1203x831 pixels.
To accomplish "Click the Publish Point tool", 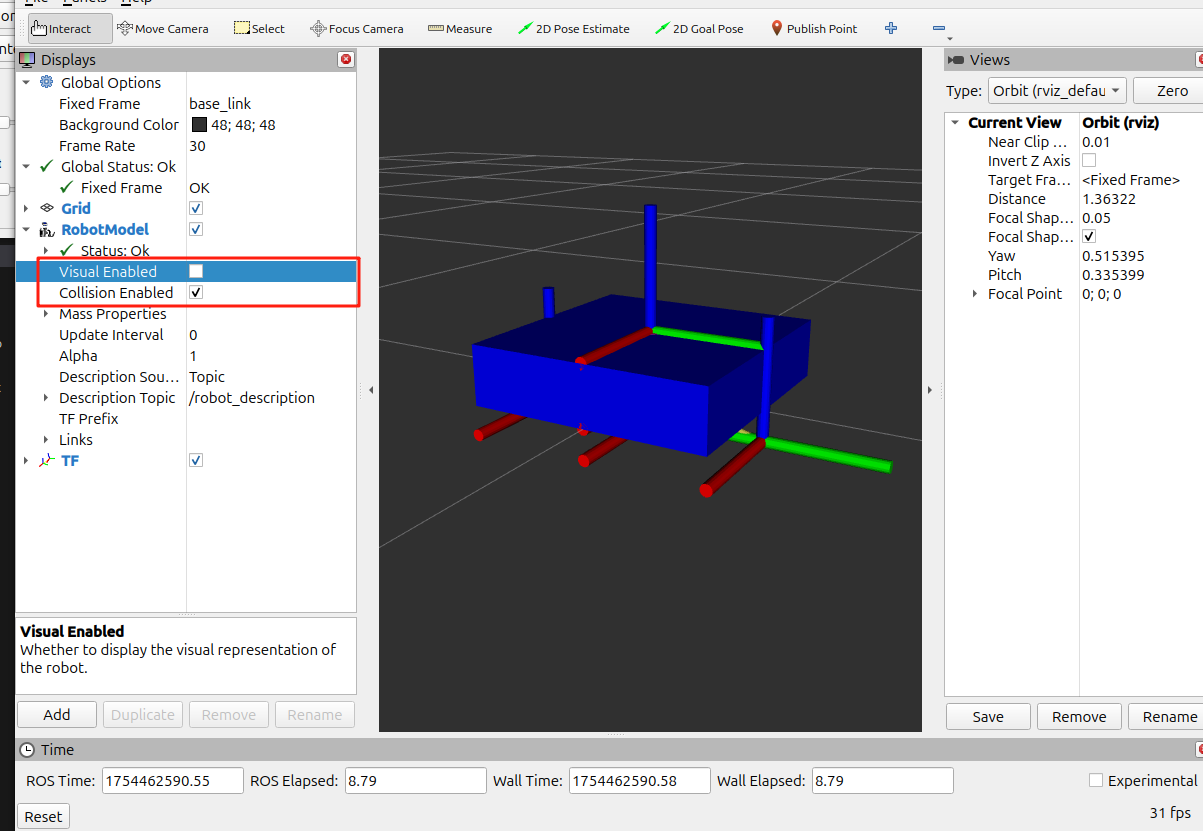I will tap(813, 29).
